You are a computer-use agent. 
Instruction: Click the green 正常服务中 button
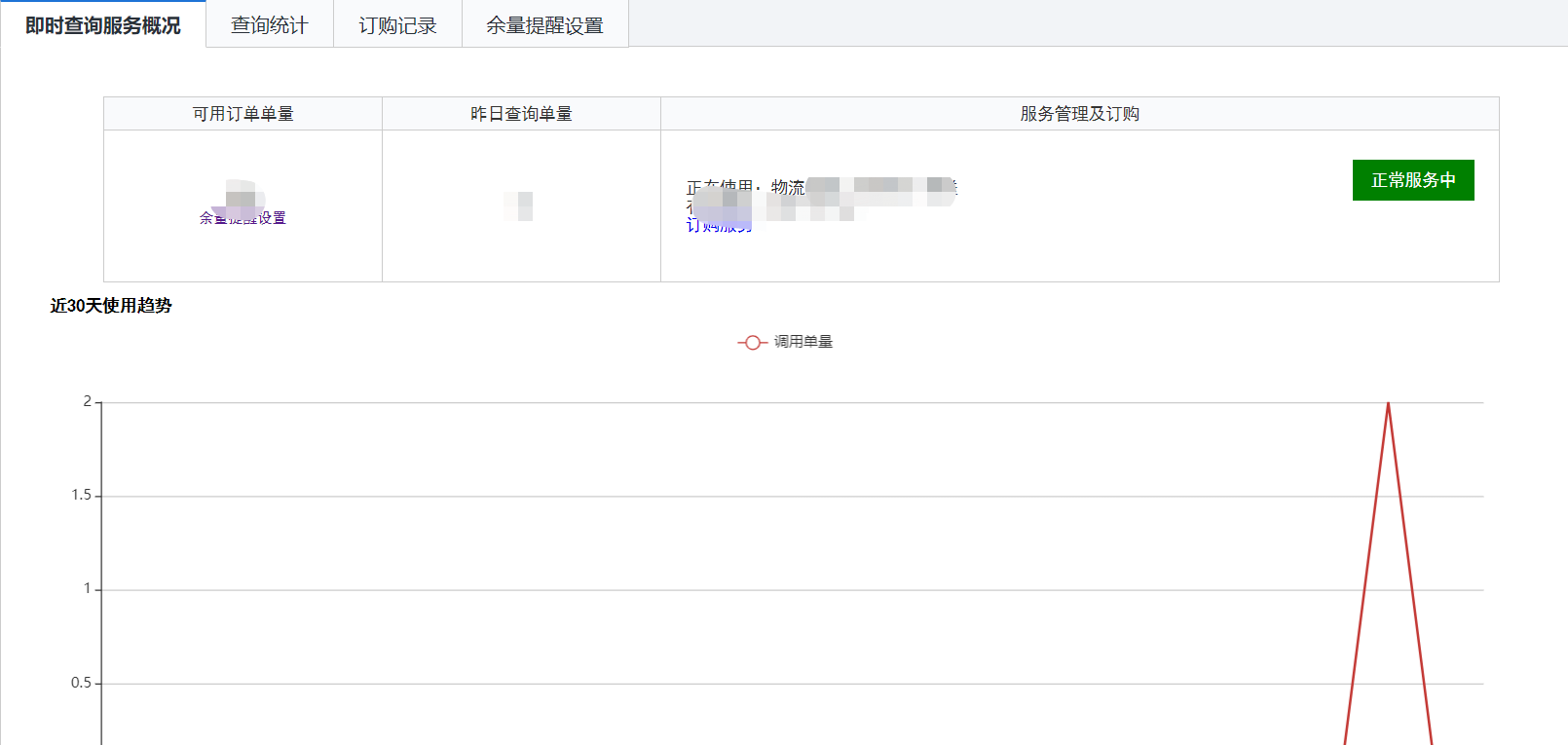1412,180
